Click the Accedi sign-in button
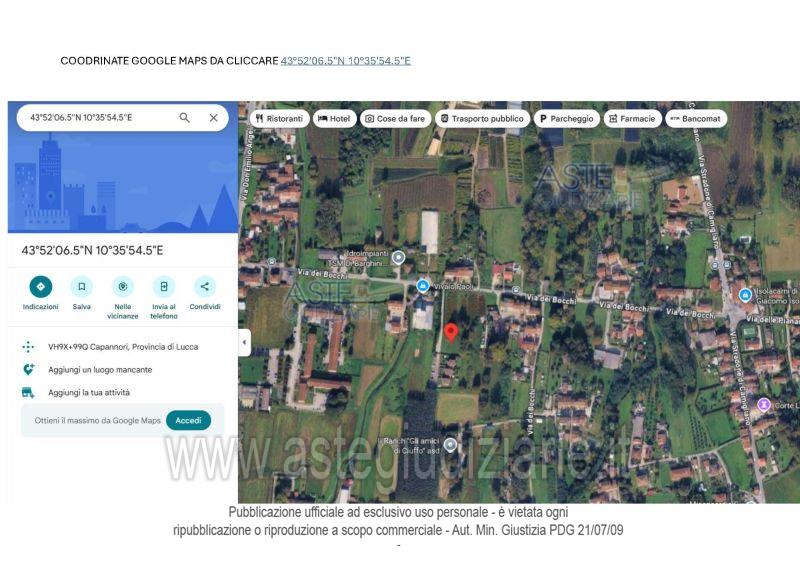 coord(188,421)
